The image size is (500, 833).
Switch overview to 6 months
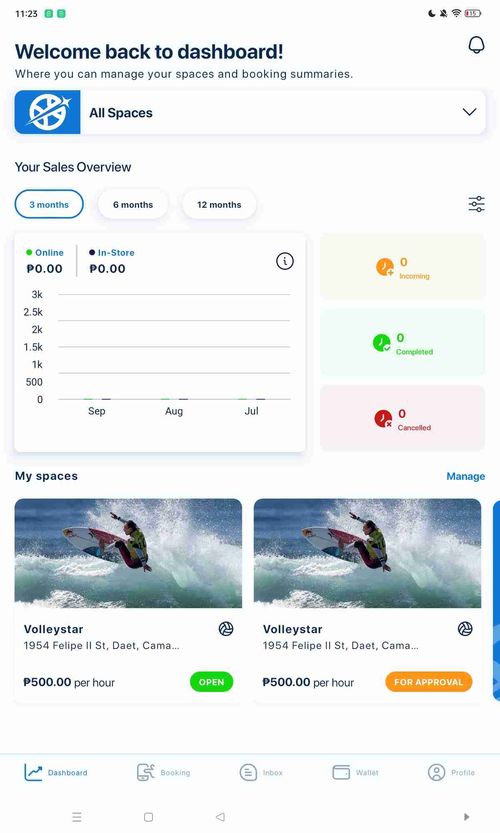pos(133,205)
